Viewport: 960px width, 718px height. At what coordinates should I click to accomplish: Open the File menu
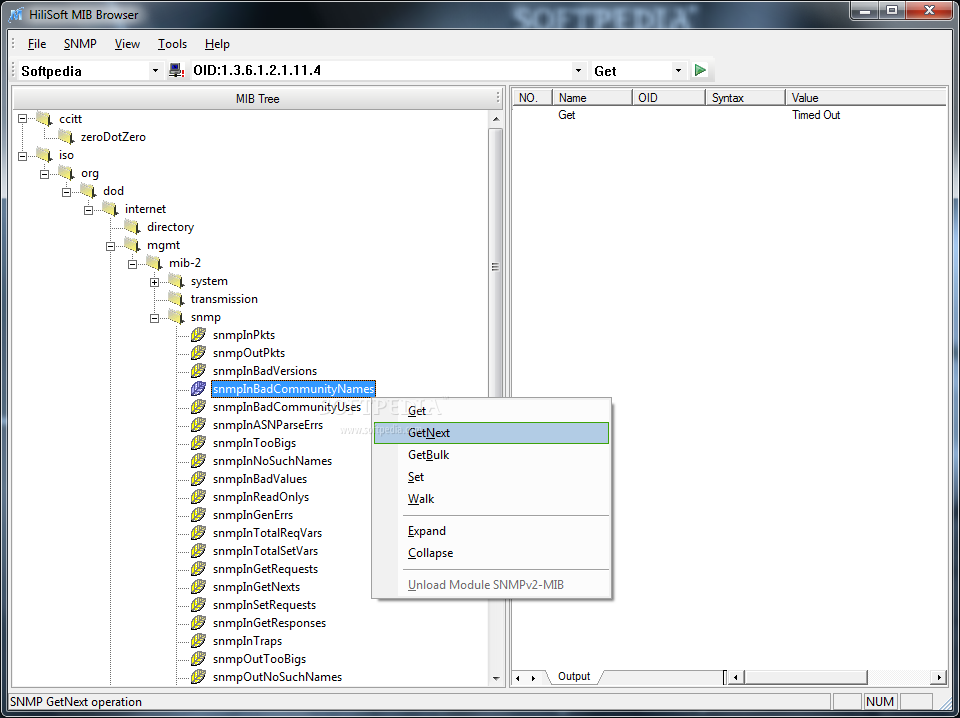click(37, 43)
